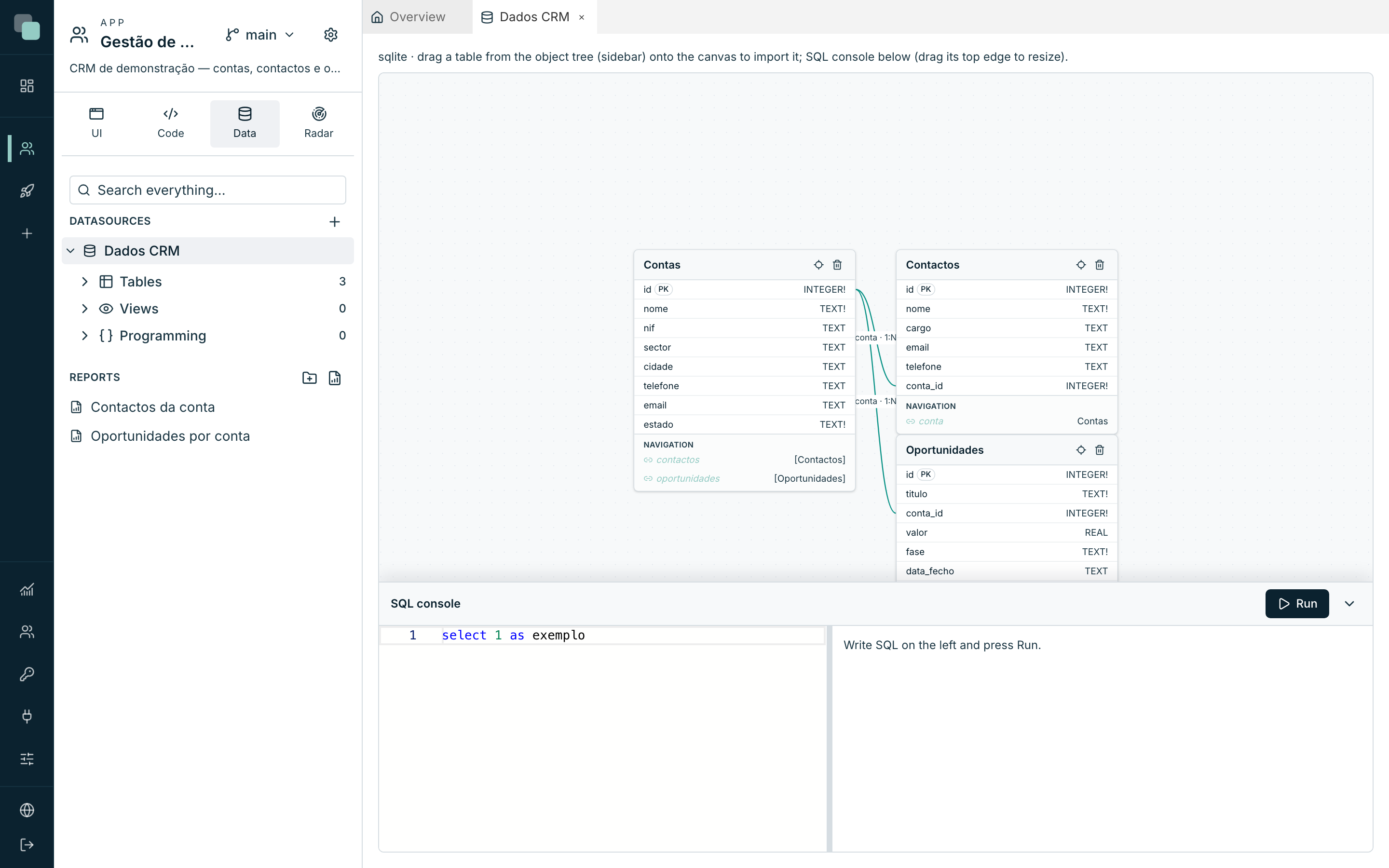Image resolution: width=1389 pixels, height=868 pixels.
Task: Remove the Contactos table using trash icon
Action: click(1100, 265)
